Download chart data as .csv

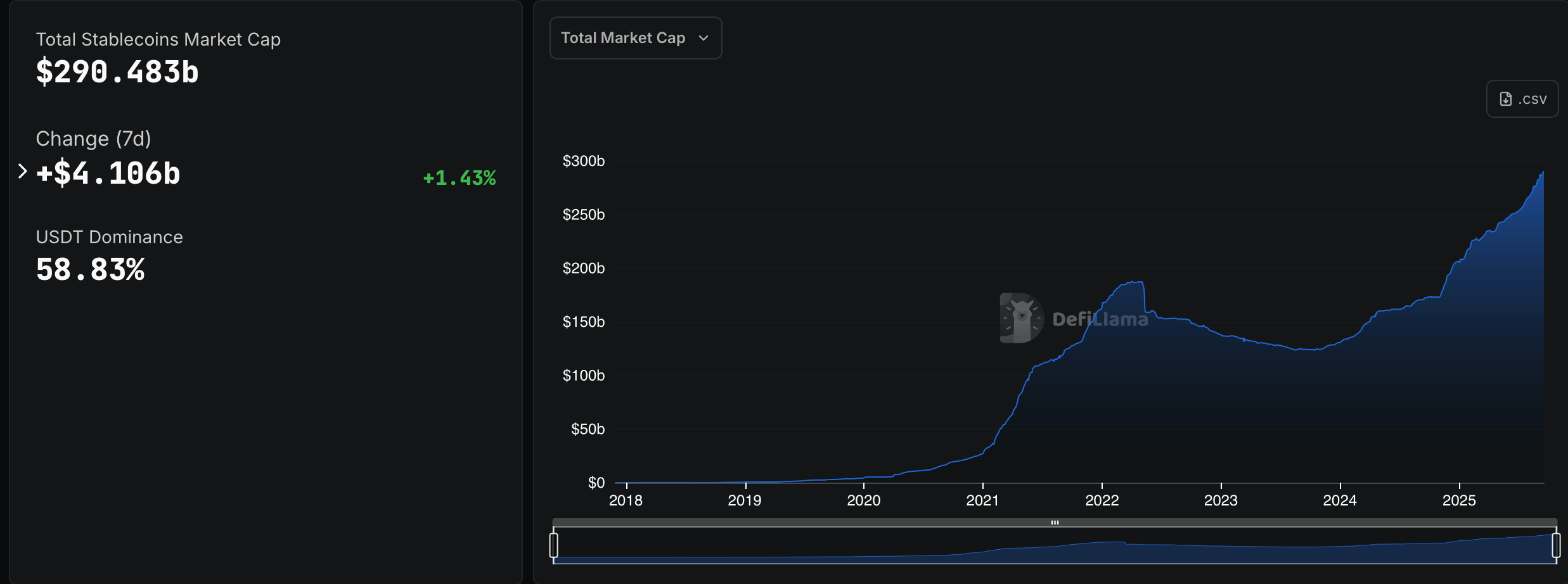pyautogui.click(x=1522, y=98)
